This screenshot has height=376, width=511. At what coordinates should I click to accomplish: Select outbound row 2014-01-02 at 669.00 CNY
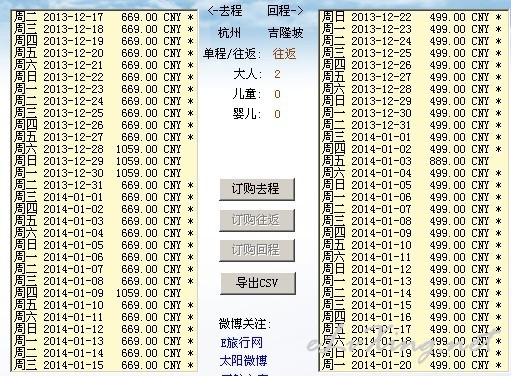tap(104, 209)
